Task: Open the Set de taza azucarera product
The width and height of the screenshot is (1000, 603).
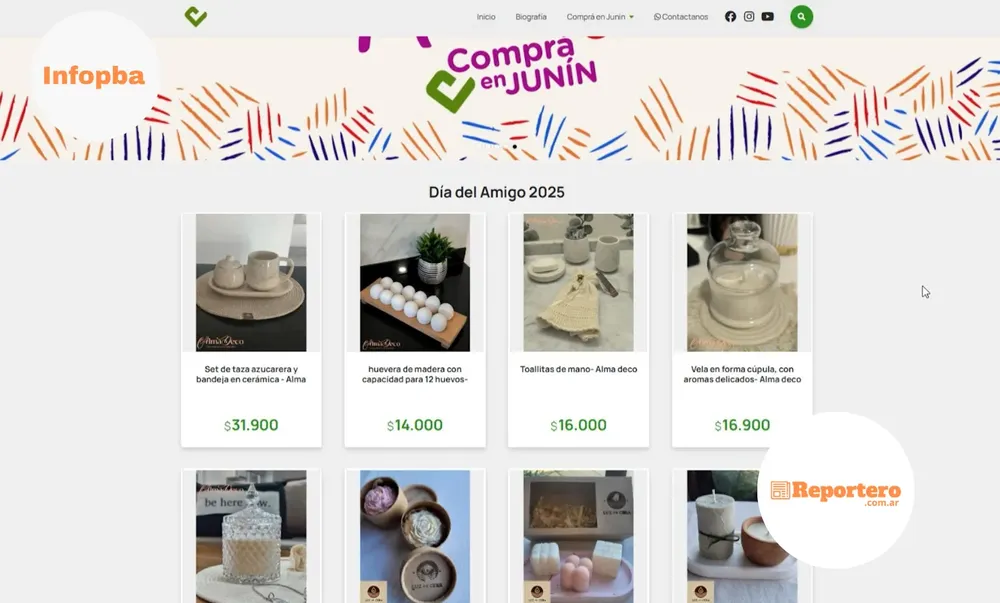Action: click(x=251, y=330)
